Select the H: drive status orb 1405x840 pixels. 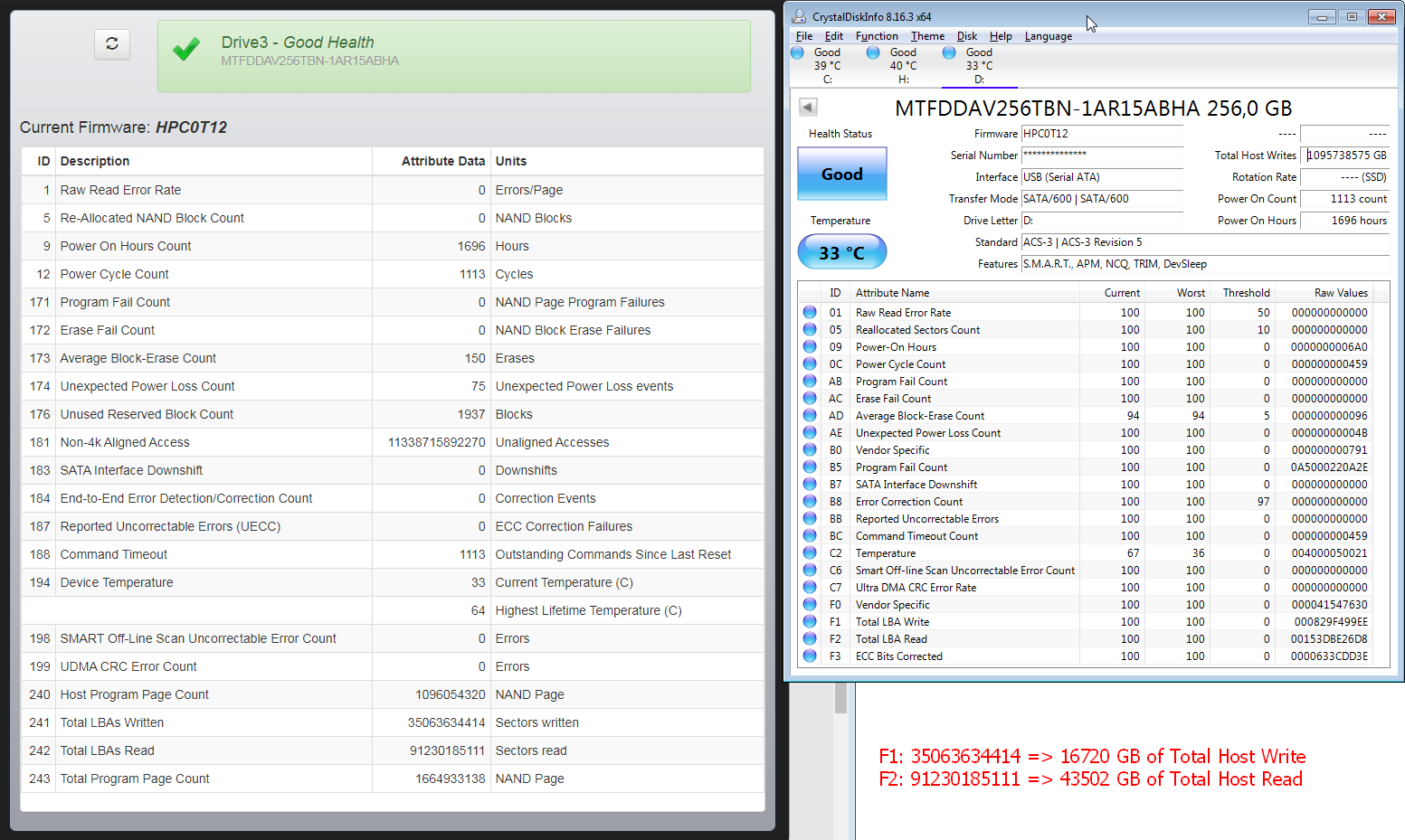click(874, 53)
